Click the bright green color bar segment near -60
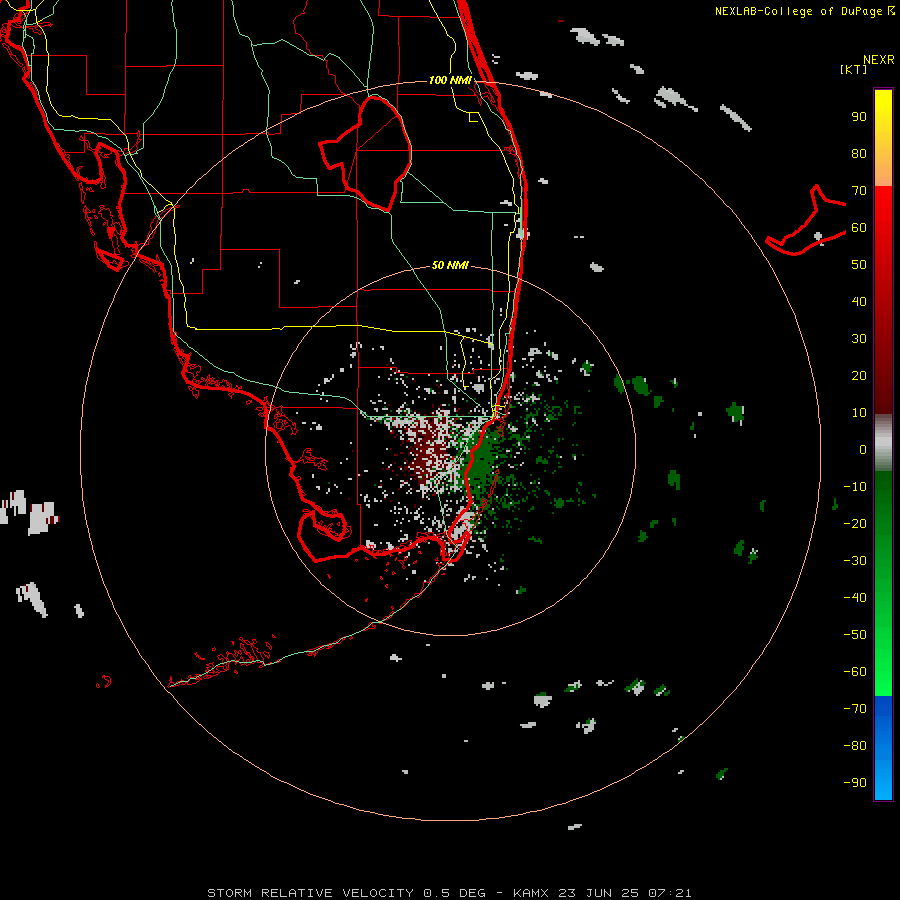Viewport: 900px width, 900px height. point(883,677)
